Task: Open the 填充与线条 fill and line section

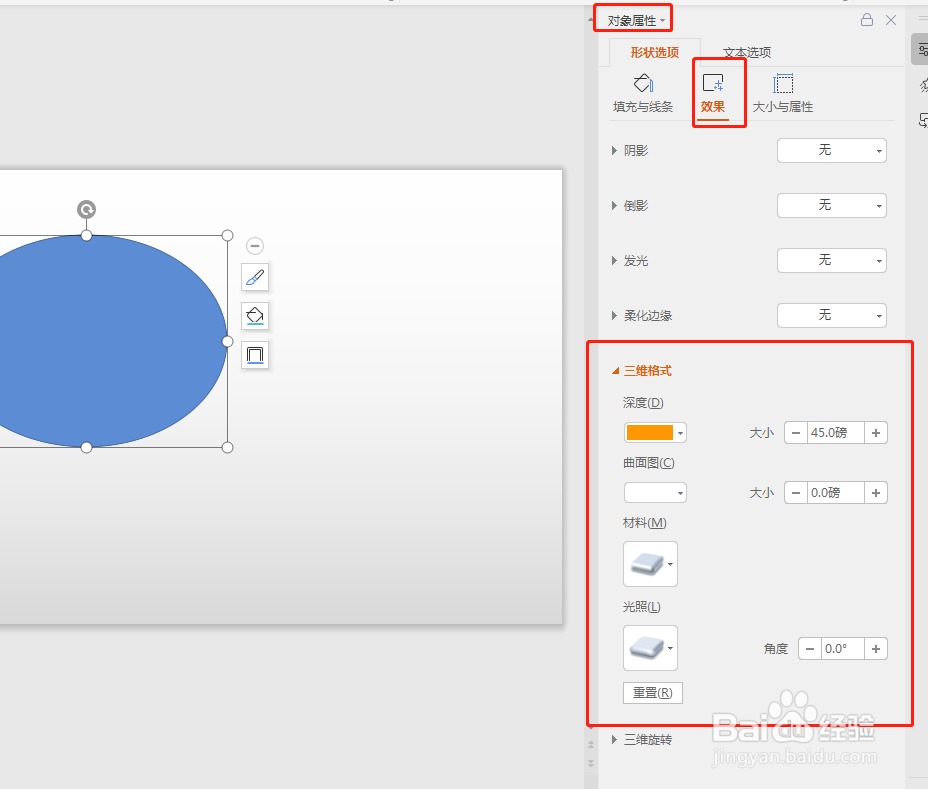Action: click(x=643, y=93)
